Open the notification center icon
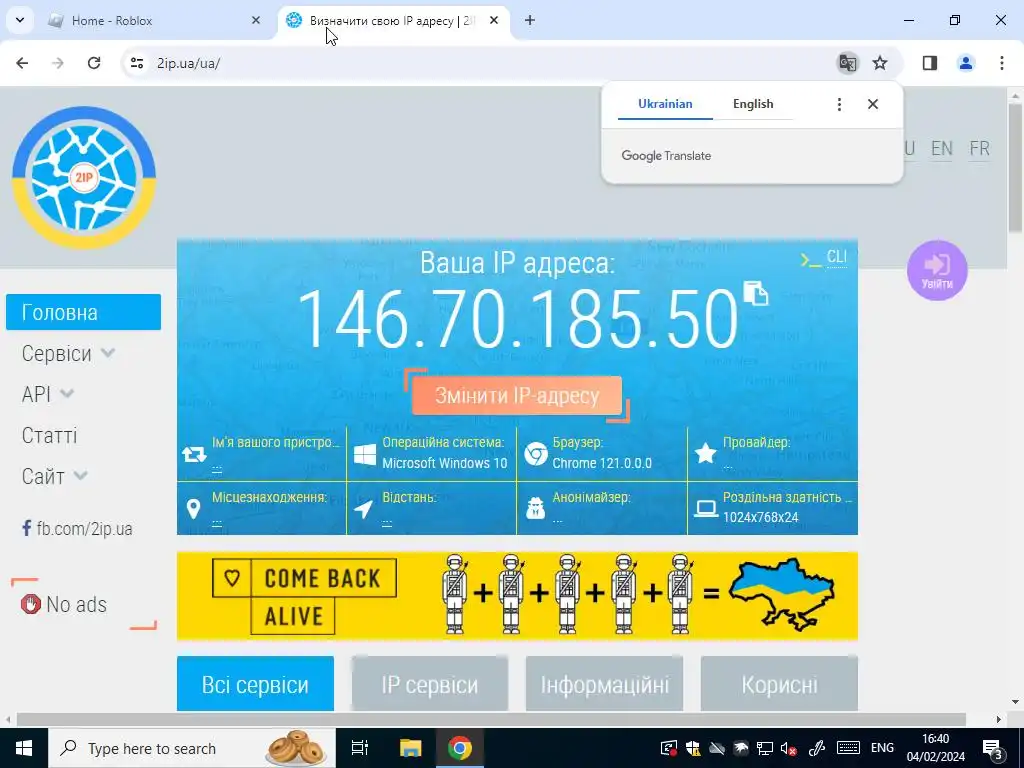 point(993,748)
